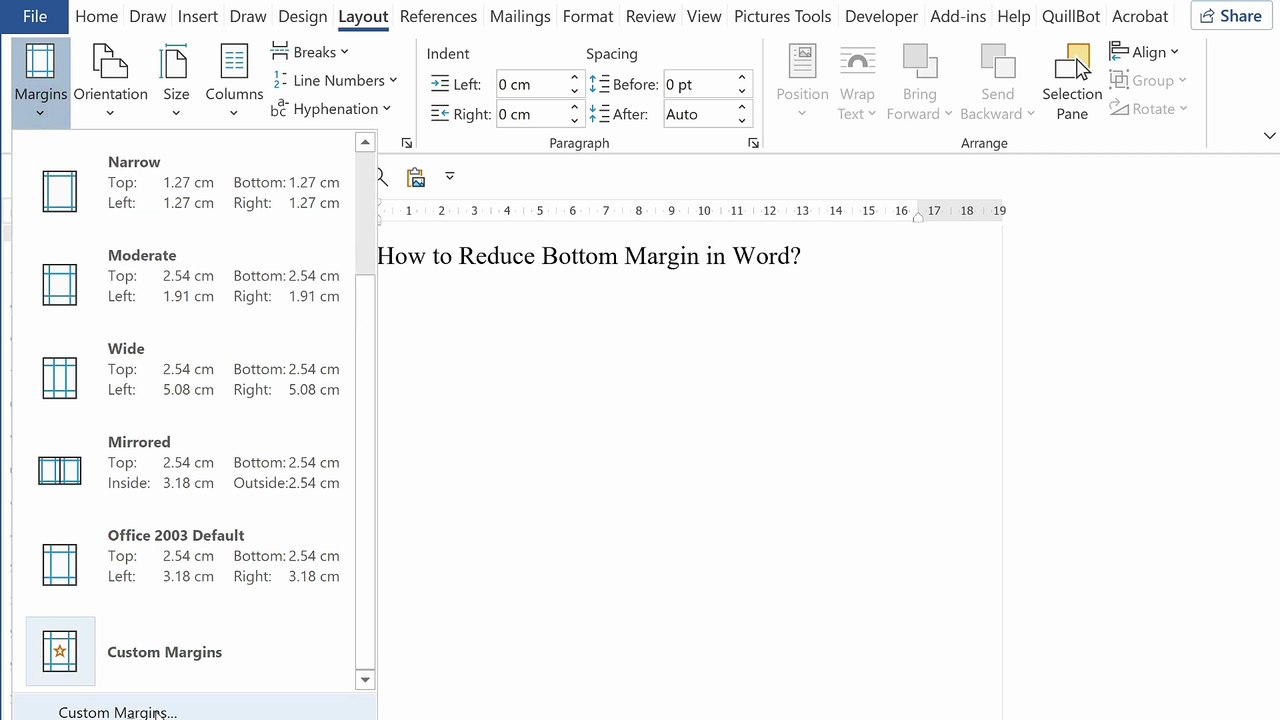Viewport: 1280px width, 720px height.
Task: Open the Orientation menu
Action: [x=110, y=83]
